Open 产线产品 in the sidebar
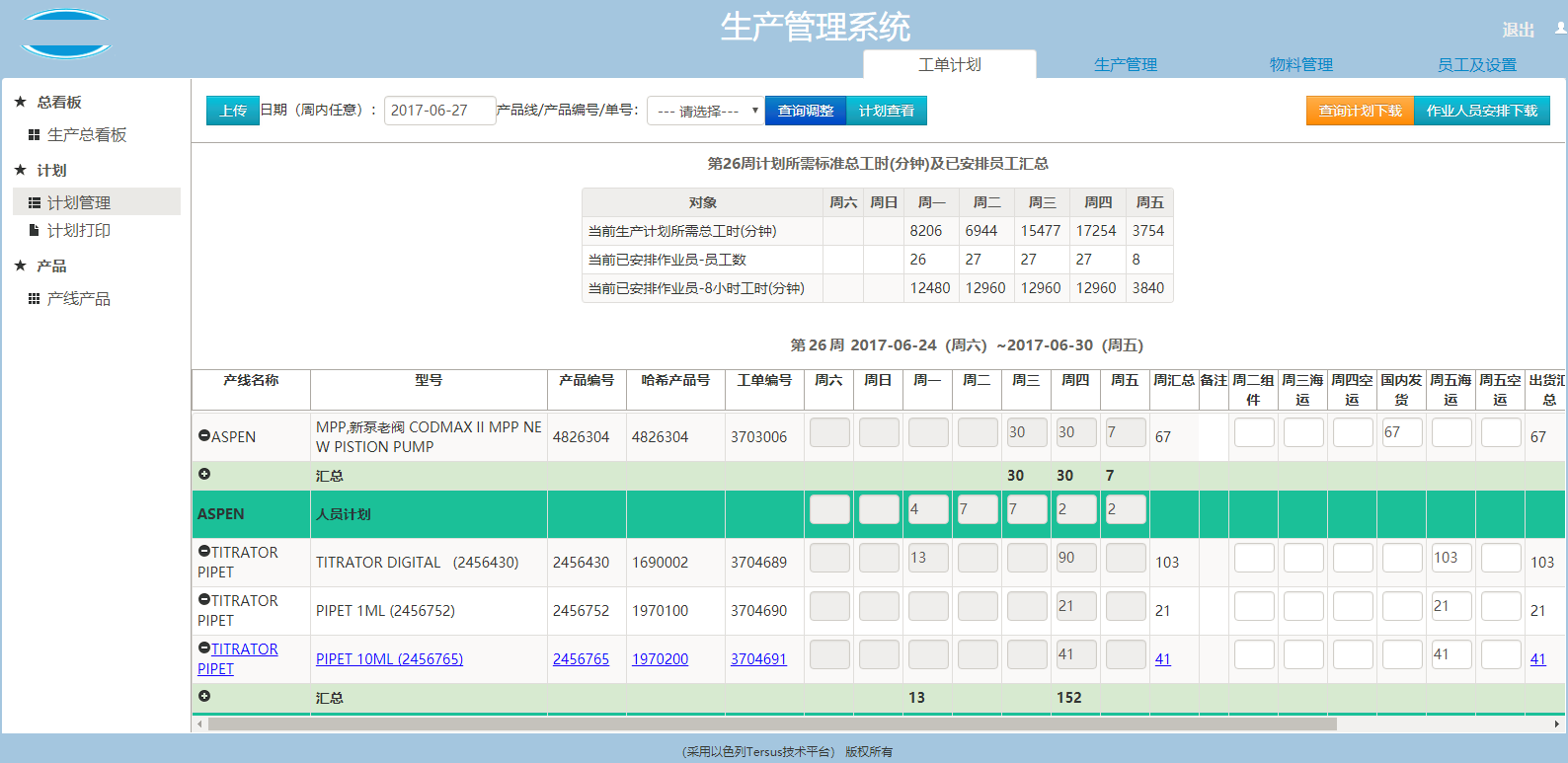This screenshot has height=763, width=1568. pyautogui.click(x=79, y=298)
